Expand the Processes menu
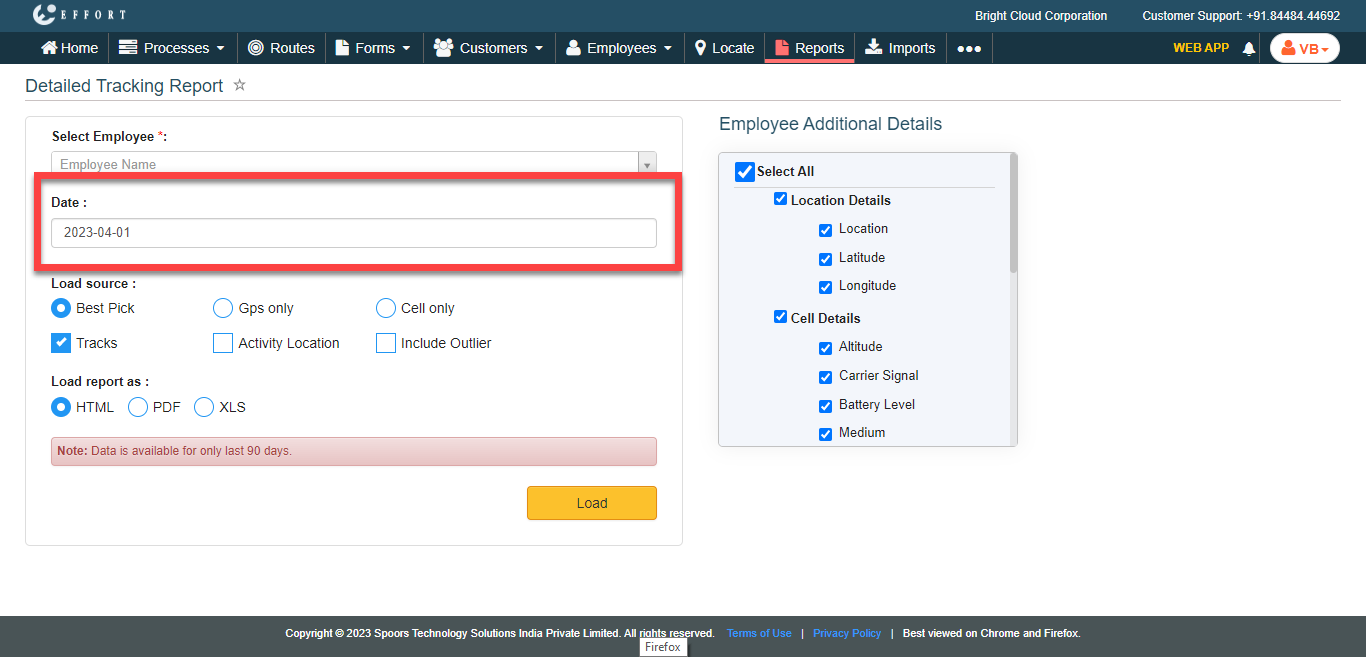The height and width of the screenshot is (657, 1366). tap(172, 48)
